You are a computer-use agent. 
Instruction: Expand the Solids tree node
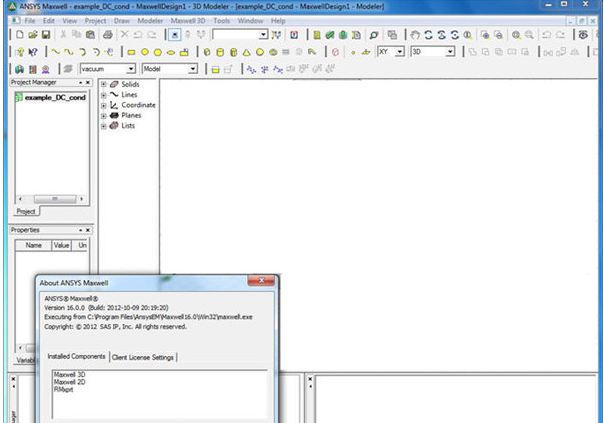104,84
